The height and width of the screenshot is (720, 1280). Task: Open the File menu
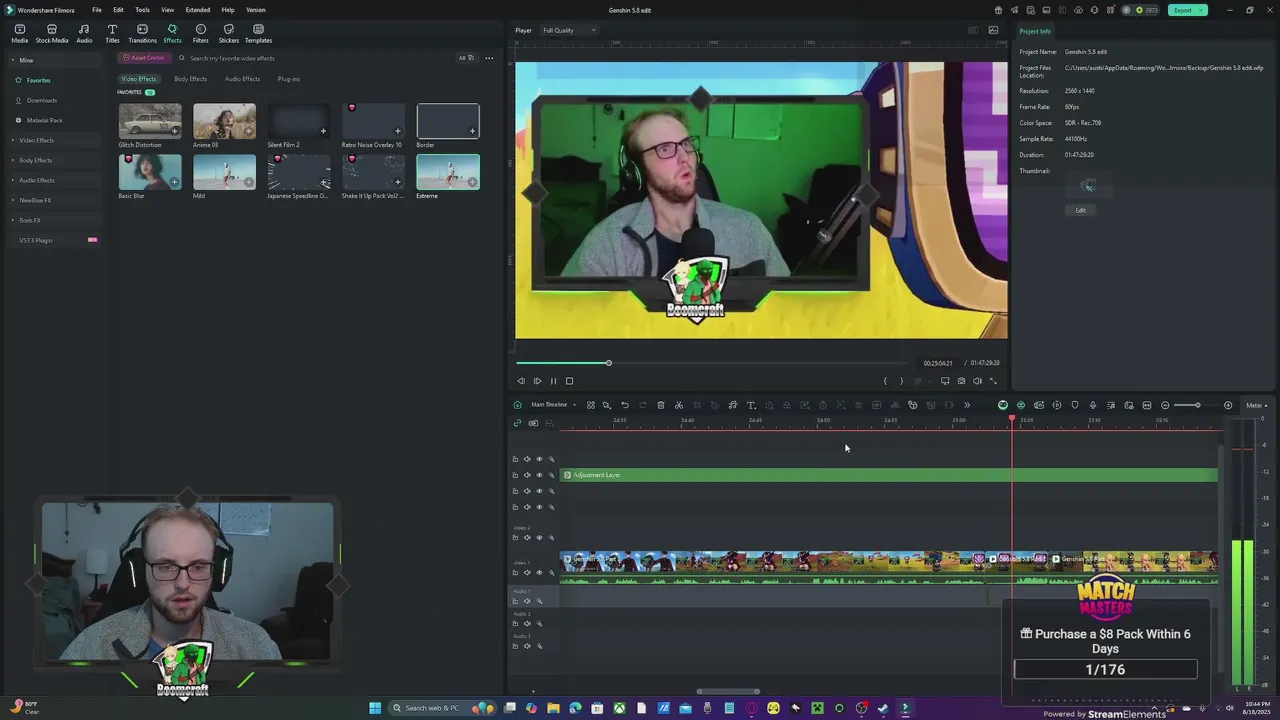coord(97,10)
